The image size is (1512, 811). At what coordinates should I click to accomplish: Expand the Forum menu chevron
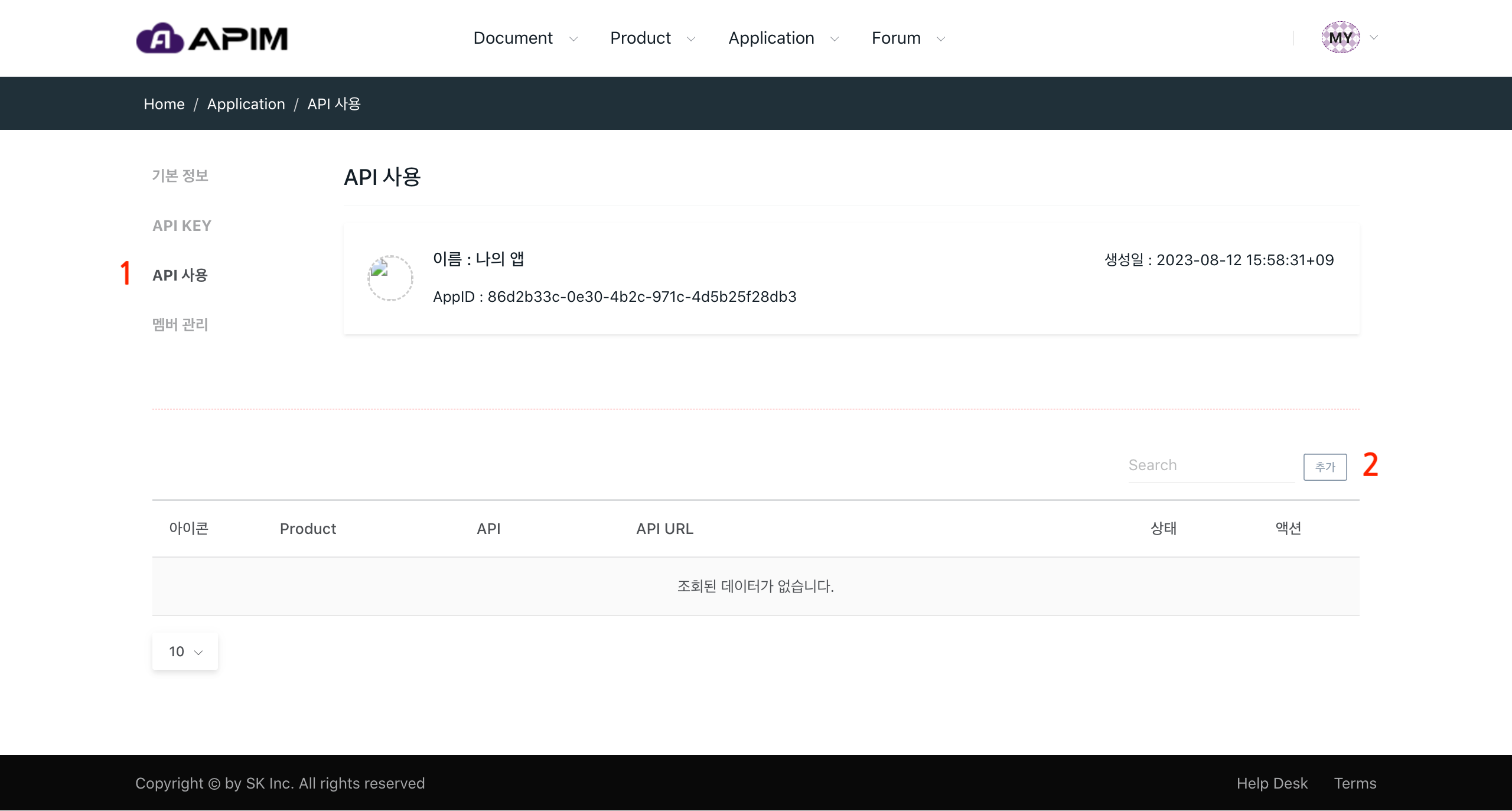pyautogui.click(x=941, y=39)
